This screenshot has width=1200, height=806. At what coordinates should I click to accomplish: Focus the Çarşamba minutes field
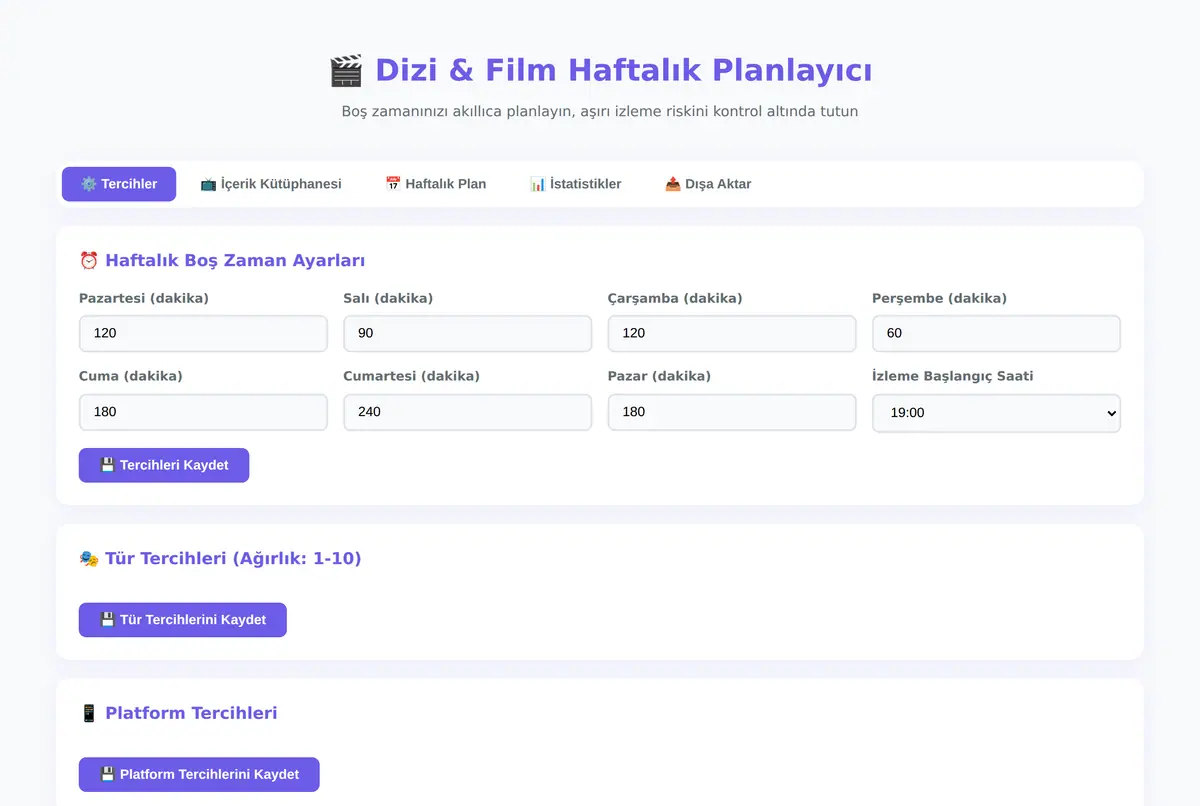tap(732, 333)
